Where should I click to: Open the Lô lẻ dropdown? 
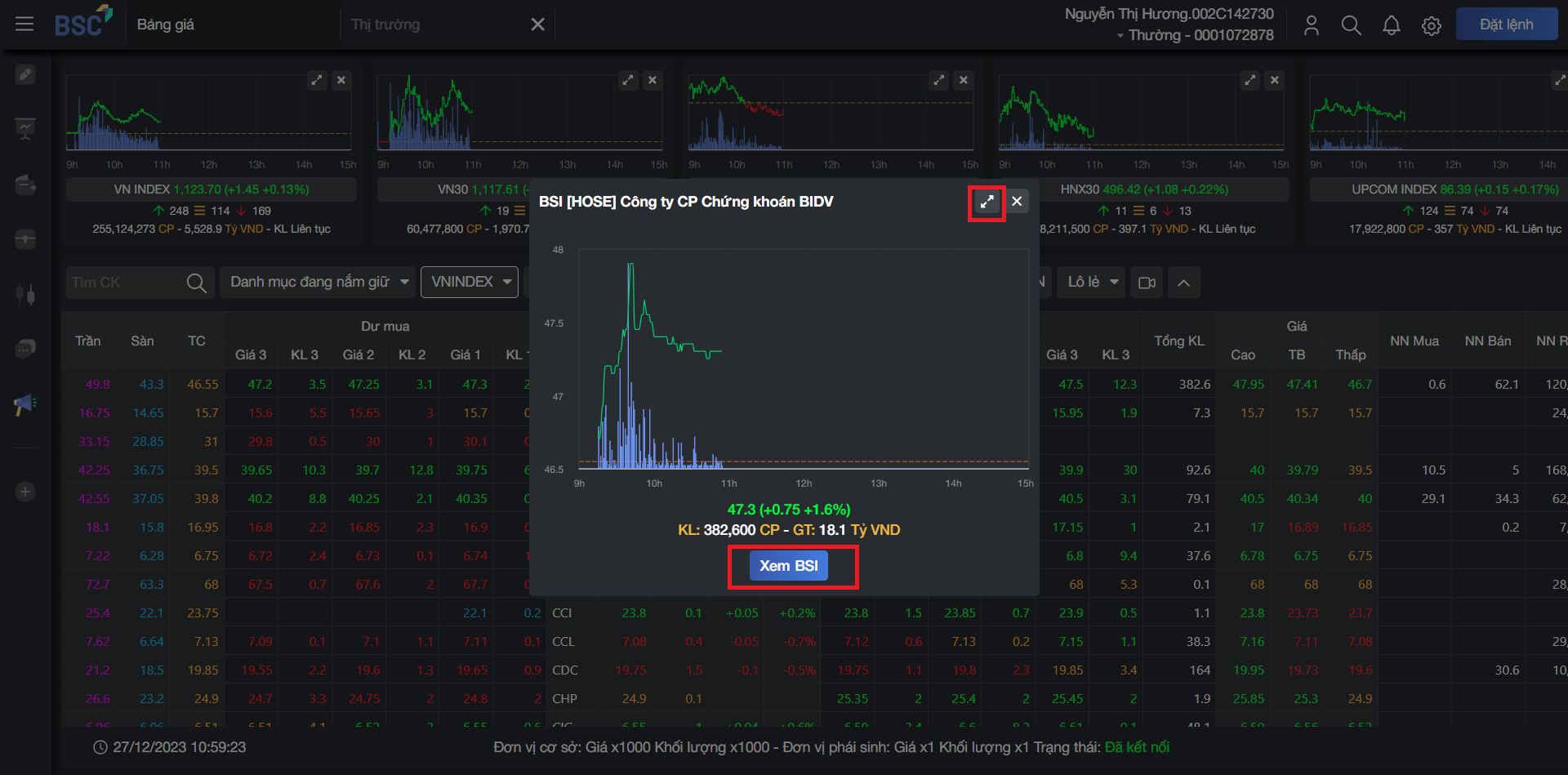1092,282
